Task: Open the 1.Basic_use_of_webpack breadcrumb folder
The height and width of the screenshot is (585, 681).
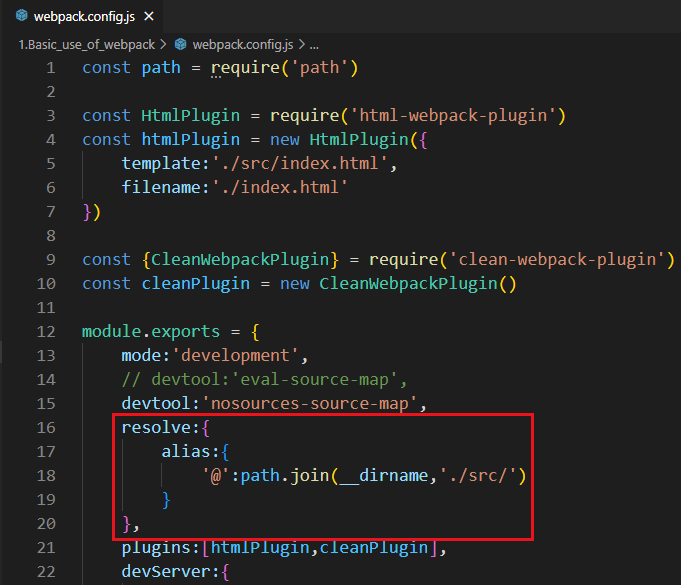Action: point(87,45)
